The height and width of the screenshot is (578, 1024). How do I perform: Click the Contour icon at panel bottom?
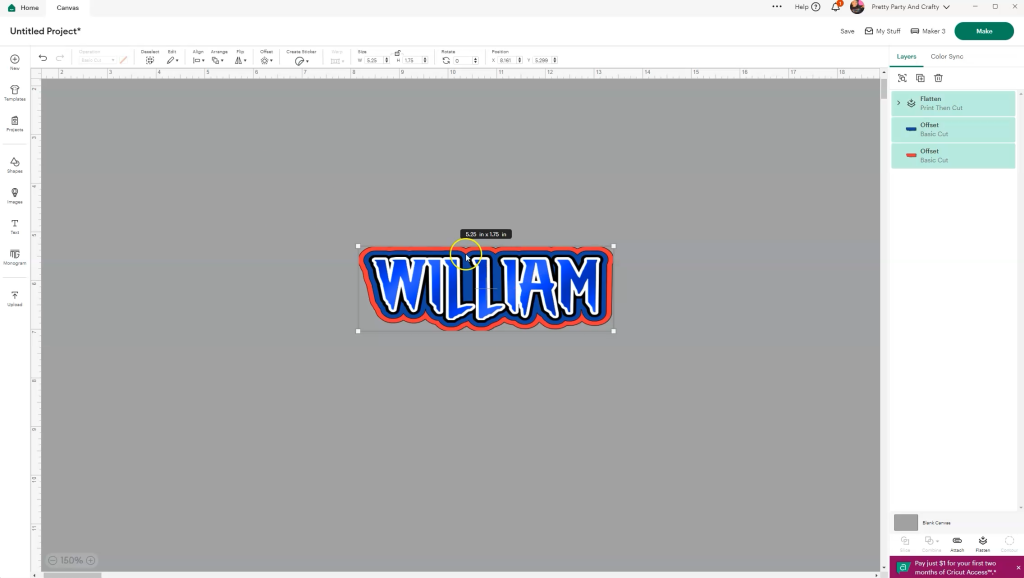click(x=1009, y=543)
